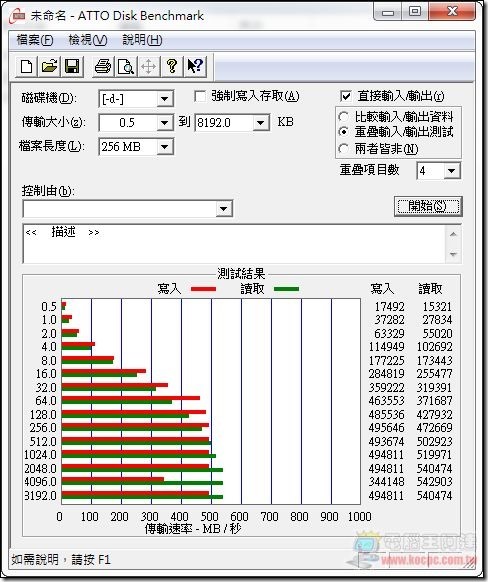Open About via question mark icon
Viewport: 488px width, 582px height.
[172, 66]
